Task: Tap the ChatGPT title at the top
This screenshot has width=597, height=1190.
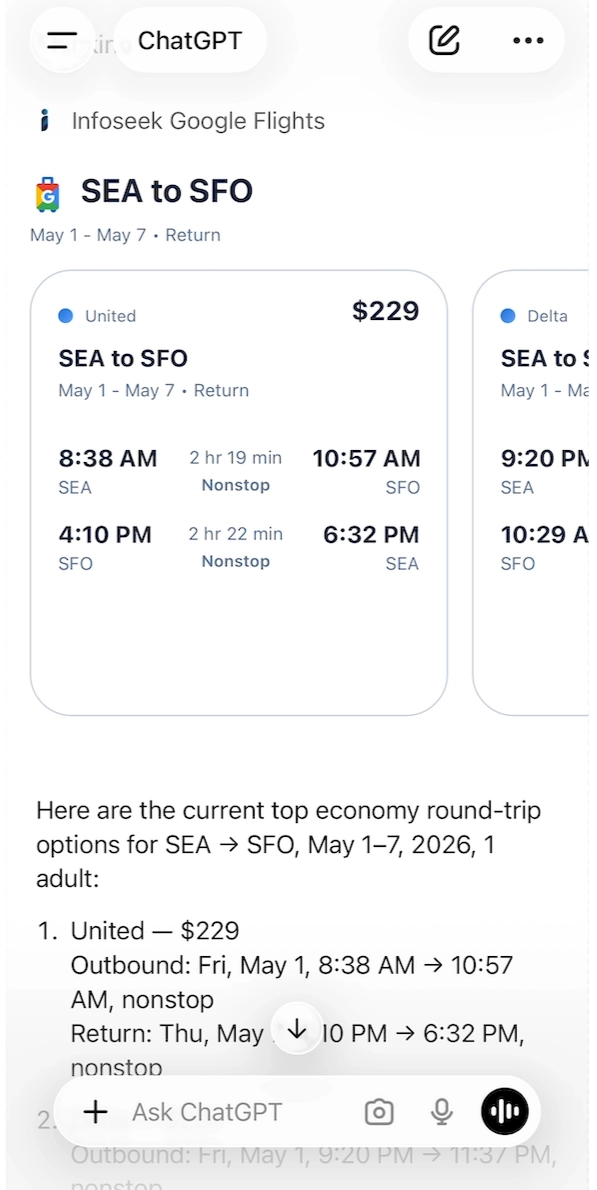Action: coord(189,40)
